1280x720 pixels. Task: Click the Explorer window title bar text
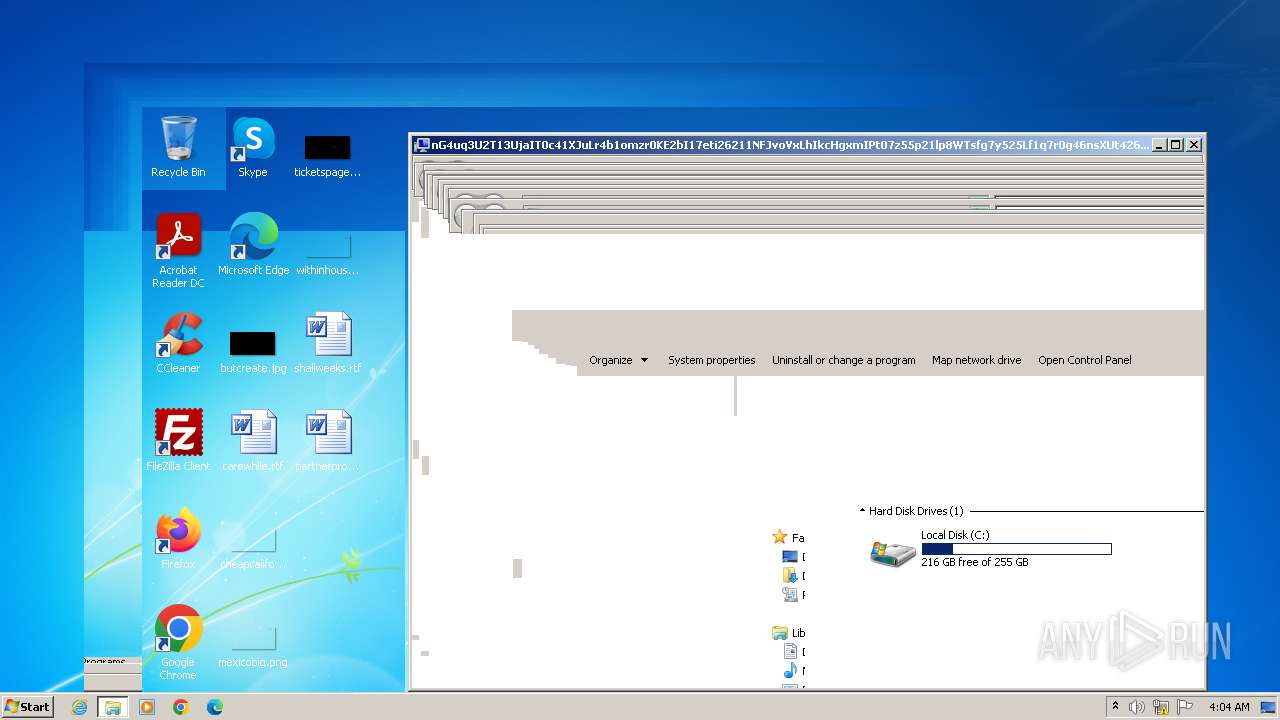(790, 145)
